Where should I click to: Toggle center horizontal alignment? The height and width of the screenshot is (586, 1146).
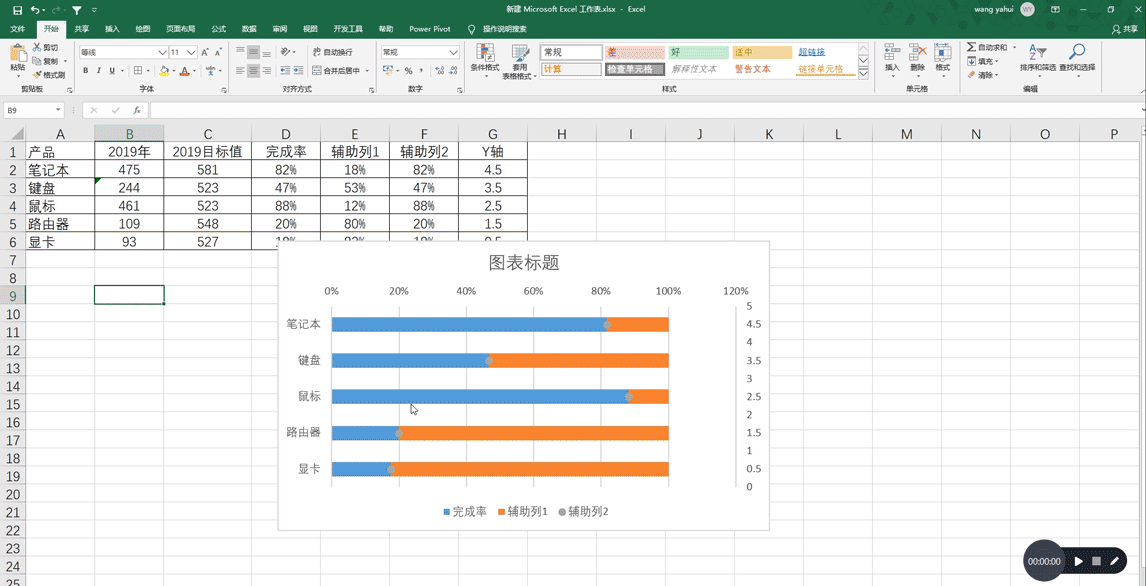pyautogui.click(x=253, y=71)
